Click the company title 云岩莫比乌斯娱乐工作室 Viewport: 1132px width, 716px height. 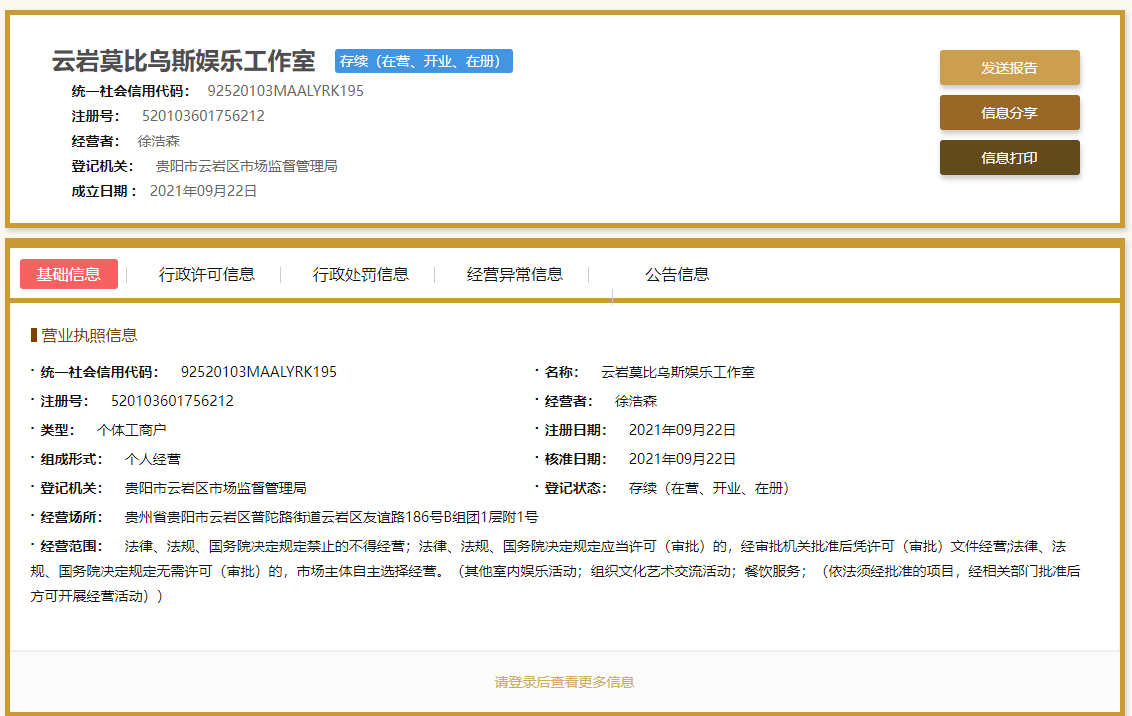[183, 61]
